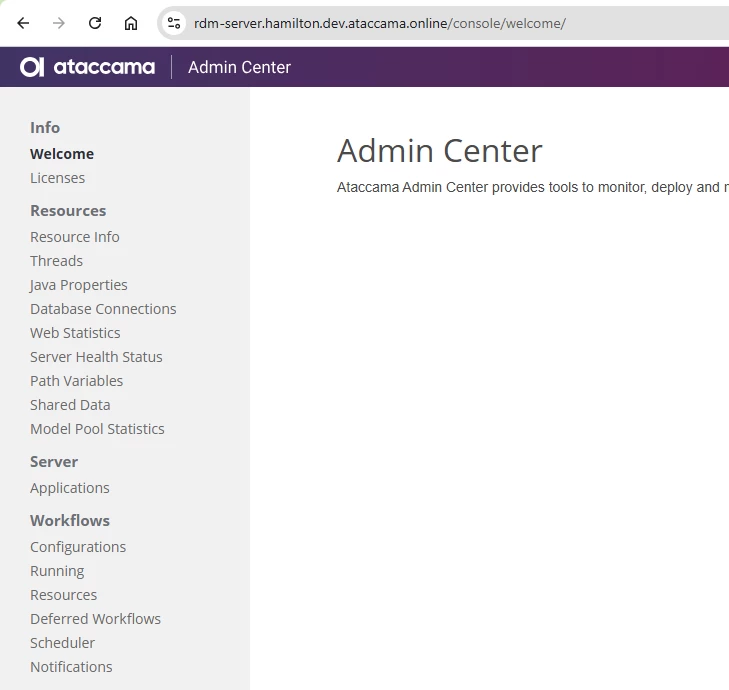
Task: Open workflow Notifications
Action: click(x=71, y=667)
